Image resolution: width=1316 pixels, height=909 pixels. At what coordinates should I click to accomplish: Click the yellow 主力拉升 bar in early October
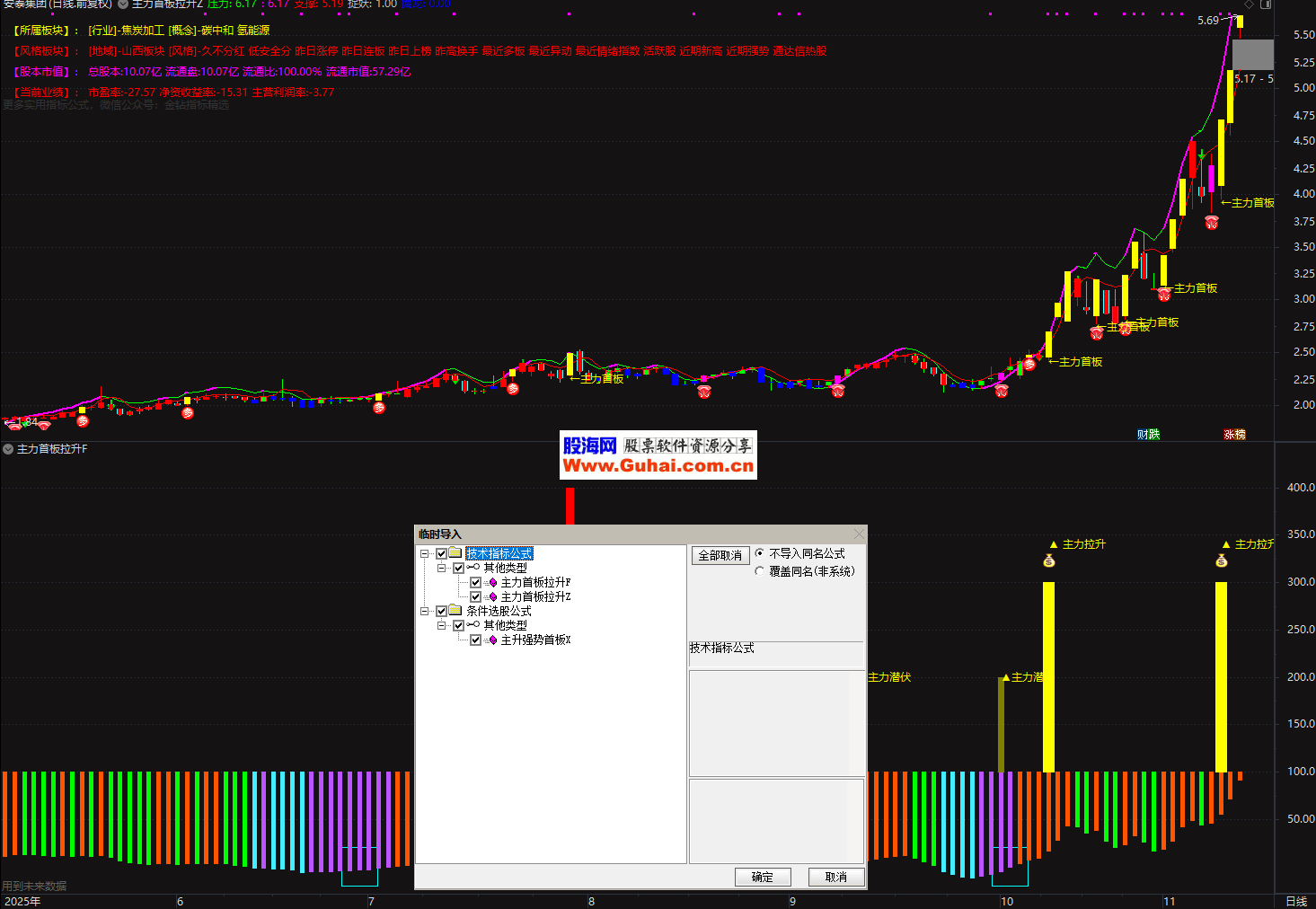1048,677
